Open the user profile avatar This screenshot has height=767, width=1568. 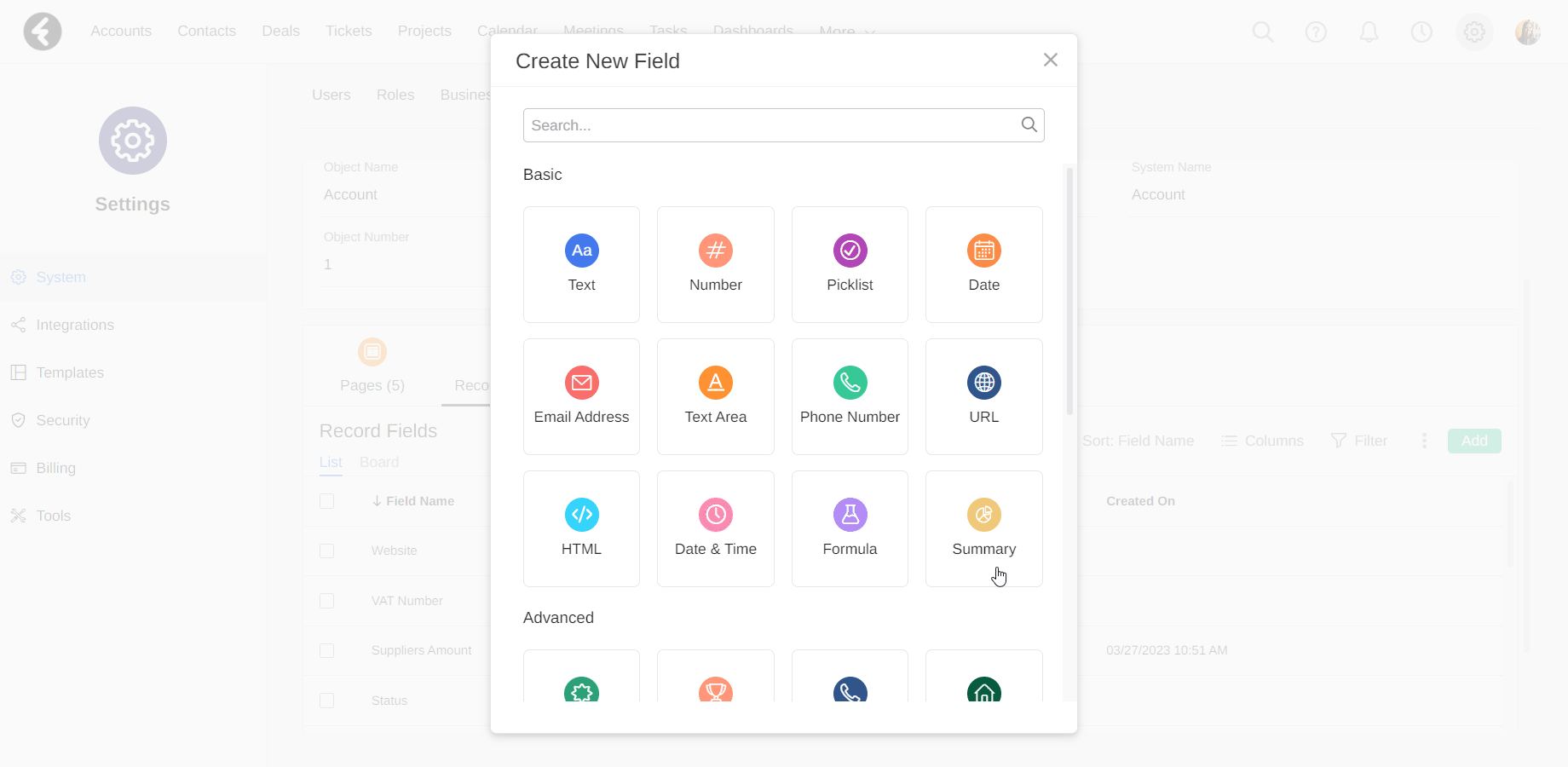pyautogui.click(x=1527, y=32)
